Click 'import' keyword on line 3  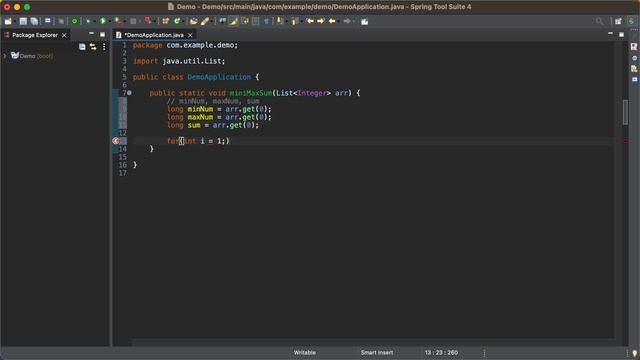tap(145, 61)
